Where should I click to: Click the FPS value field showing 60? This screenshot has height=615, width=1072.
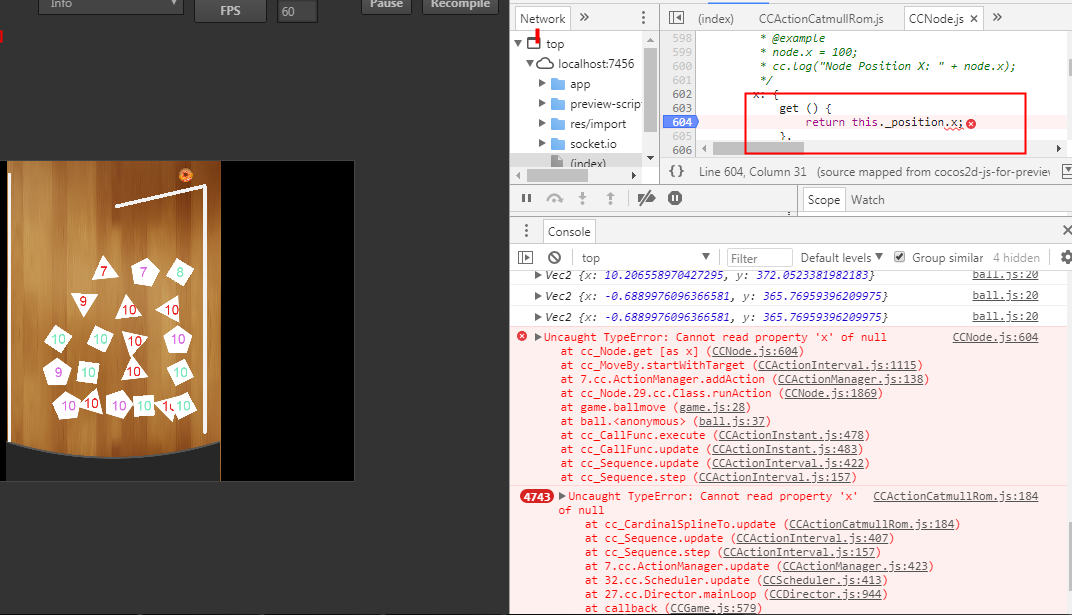[x=297, y=11]
